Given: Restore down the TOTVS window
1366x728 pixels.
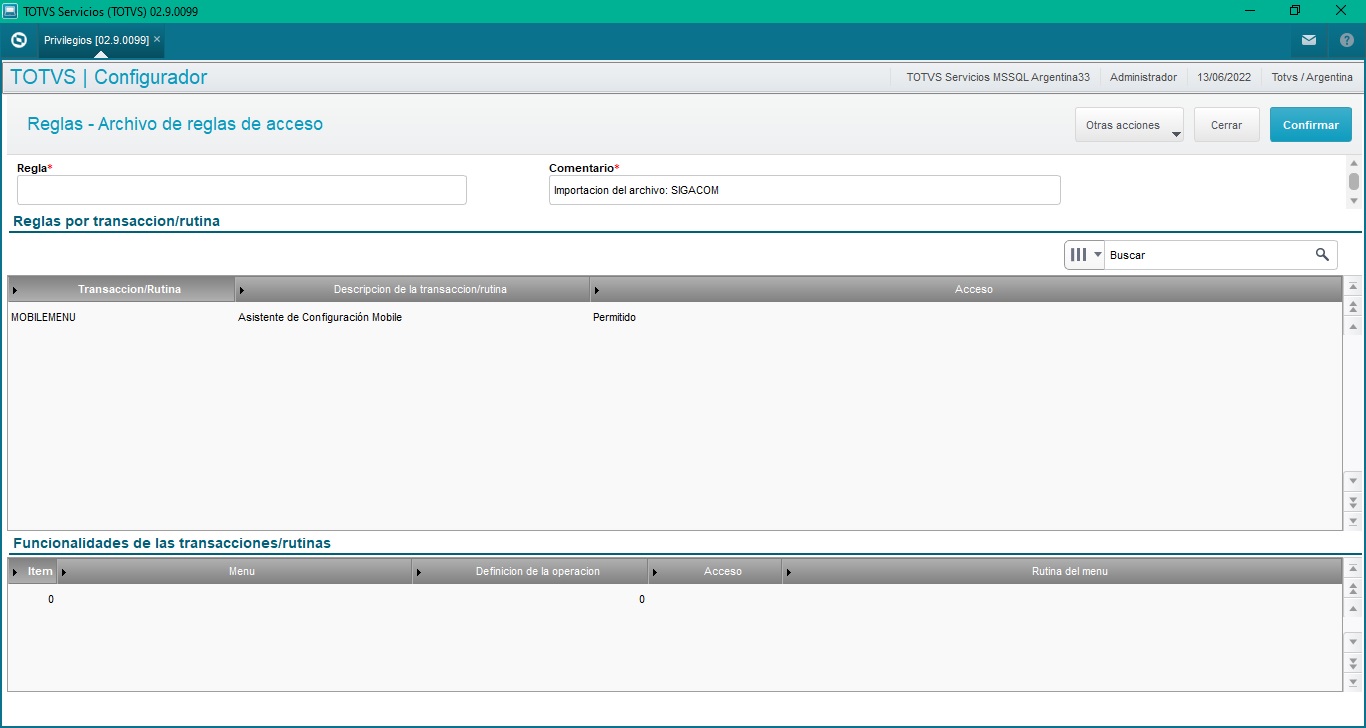Looking at the screenshot, I should point(1295,10).
